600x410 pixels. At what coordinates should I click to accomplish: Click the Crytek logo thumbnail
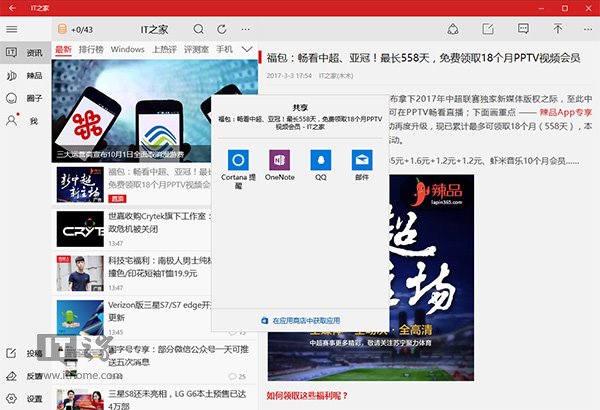[x=80, y=229]
